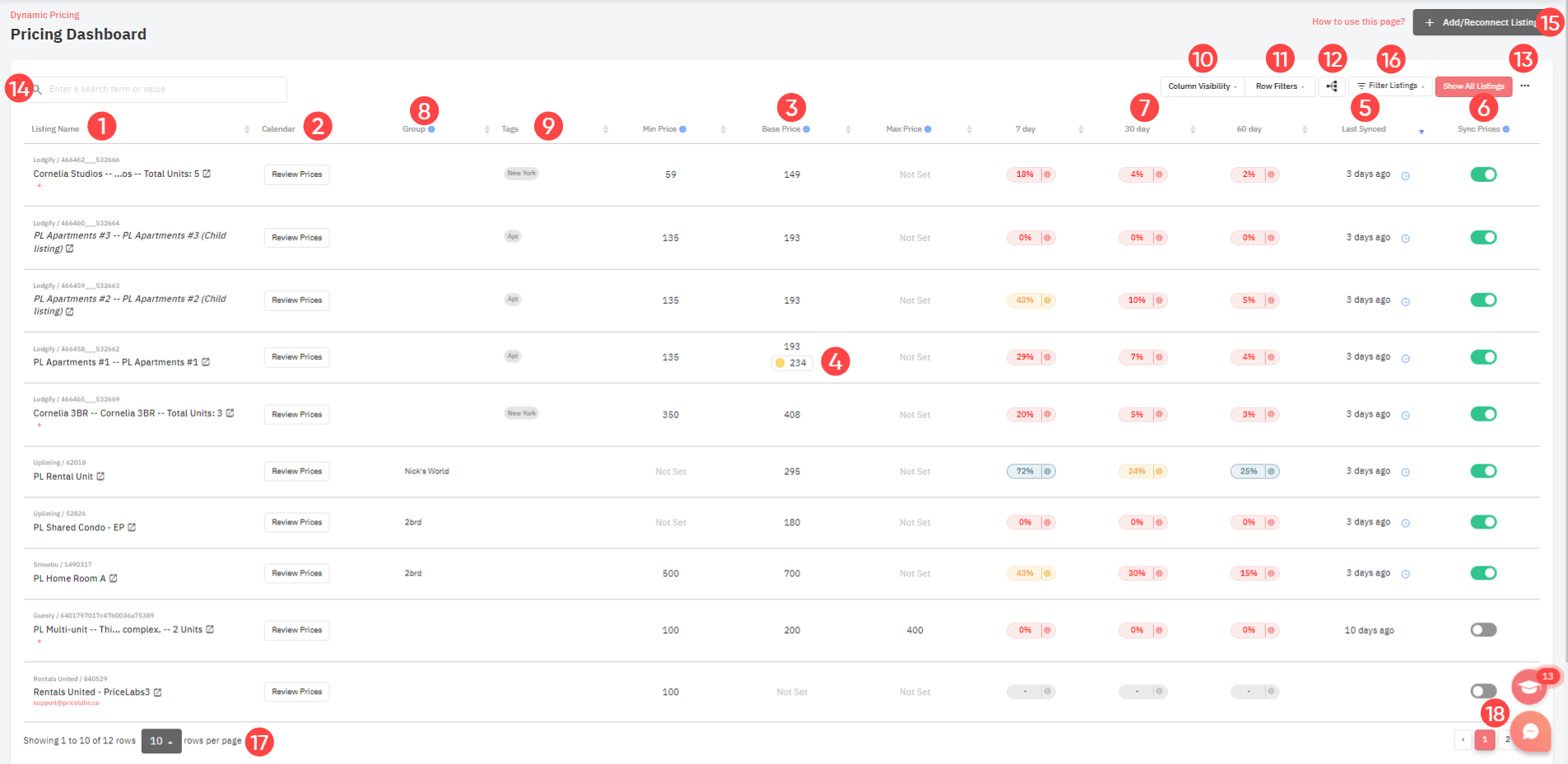
Task: Open the Filter Listings dropdown
Action: [1390, 86]
